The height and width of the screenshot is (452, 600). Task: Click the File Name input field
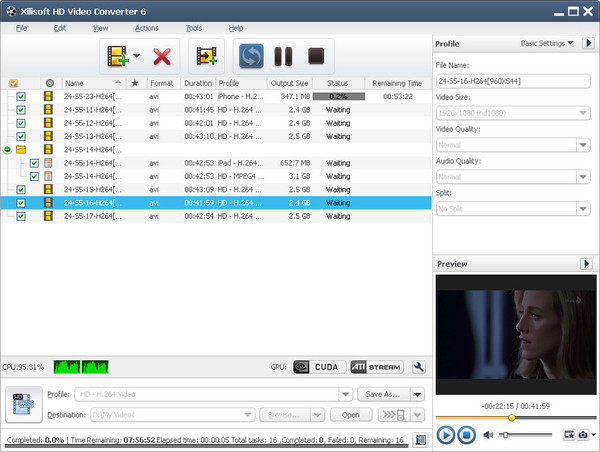pyautogui.click(x=513, y=81)
